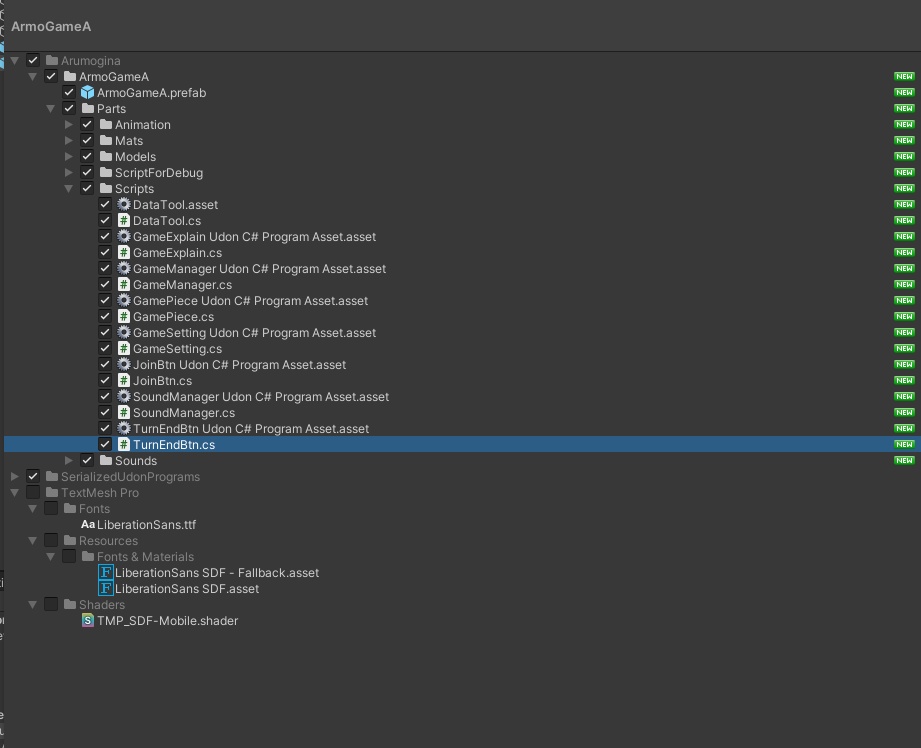Click the TurnEndBtn.cs script icon

(x=123, y=444)
